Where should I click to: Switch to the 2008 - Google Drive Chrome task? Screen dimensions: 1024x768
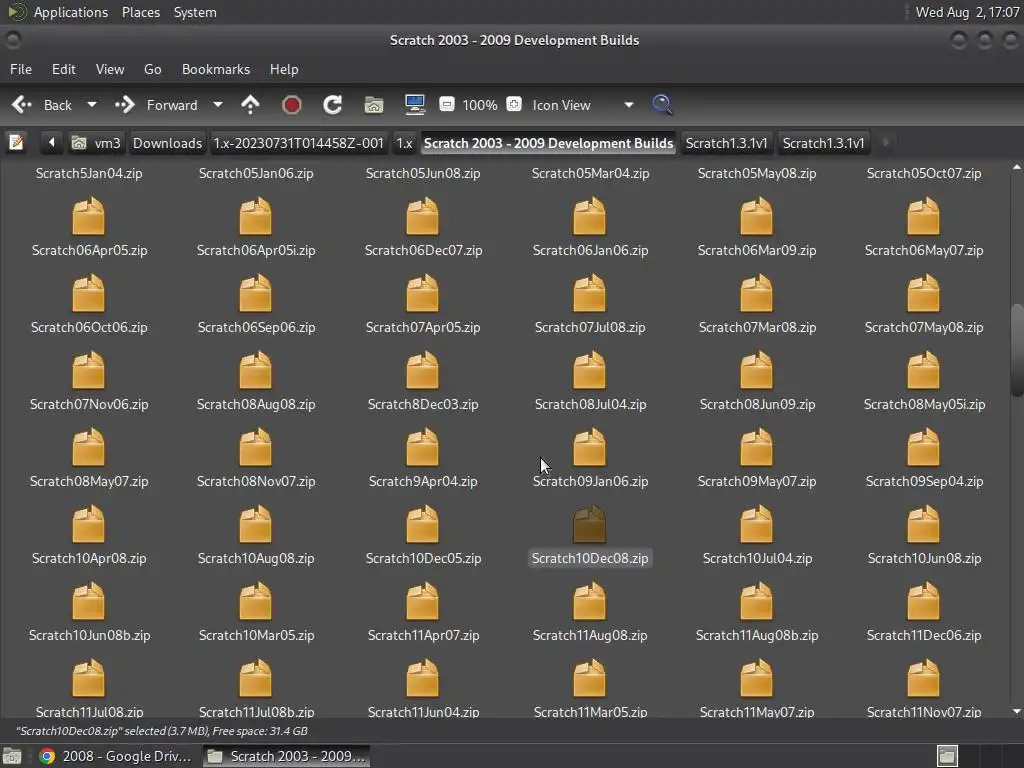click(x=115, y=756)
